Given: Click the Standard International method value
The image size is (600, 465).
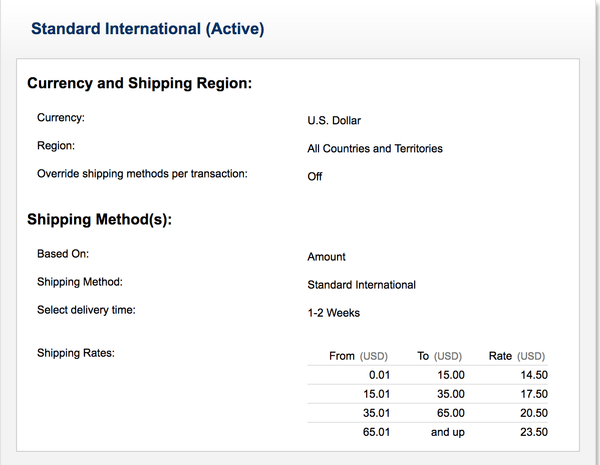Looking at the screenshot, I should [362, 285].
